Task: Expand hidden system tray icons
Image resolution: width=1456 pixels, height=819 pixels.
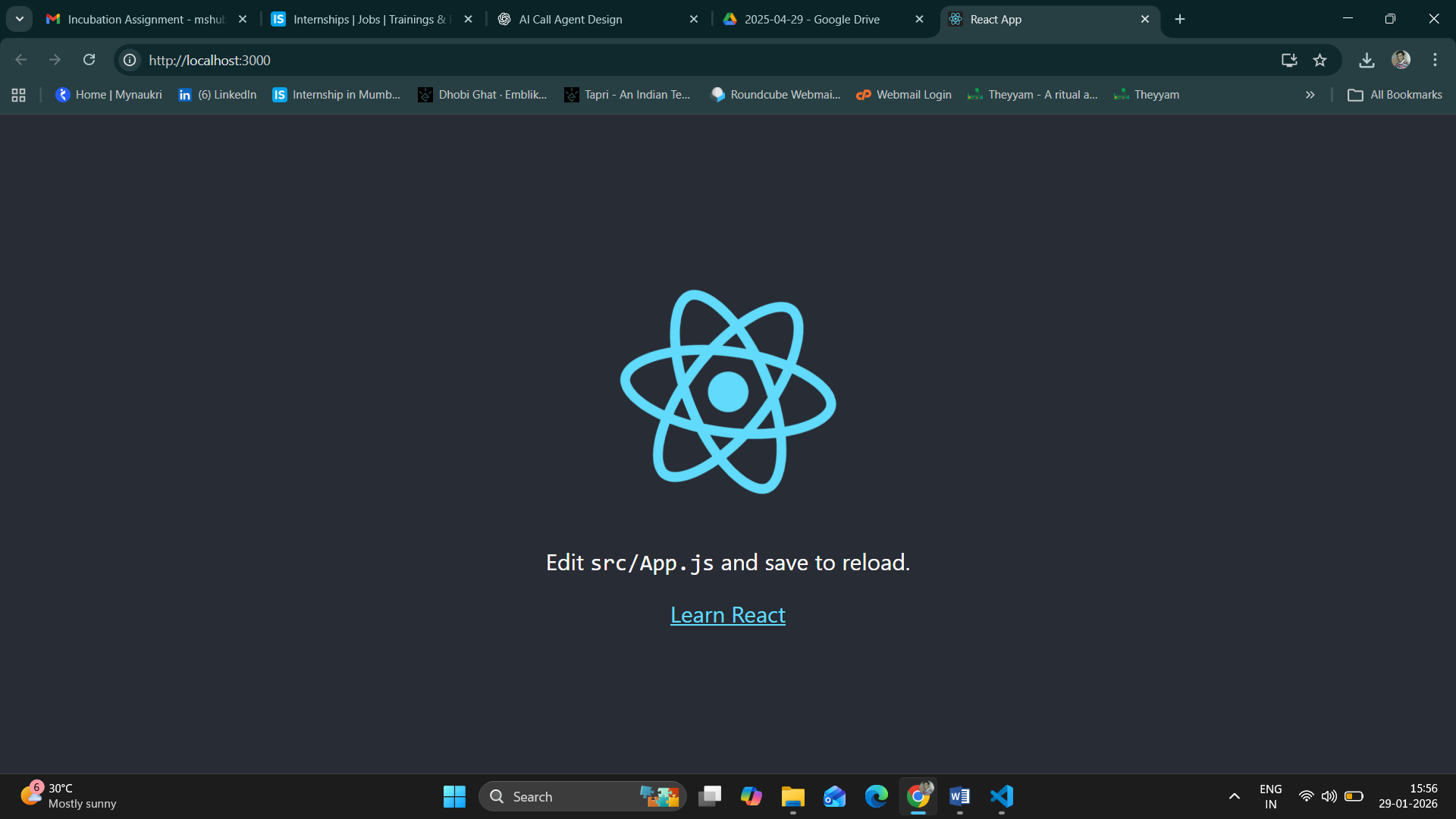Action: pyautogui.click(x=1234, y=796)
